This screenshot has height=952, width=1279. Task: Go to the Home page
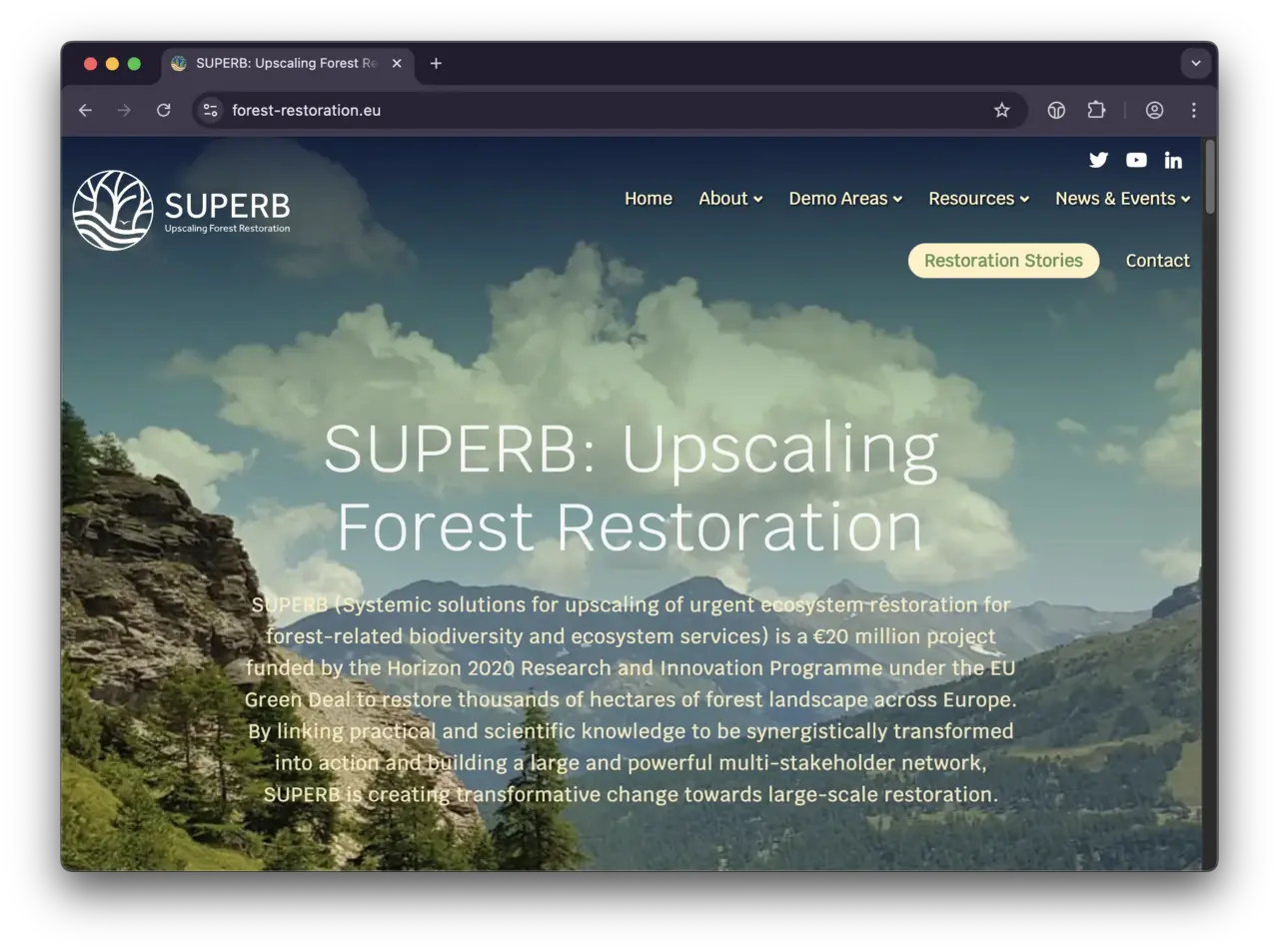point(648,199)
